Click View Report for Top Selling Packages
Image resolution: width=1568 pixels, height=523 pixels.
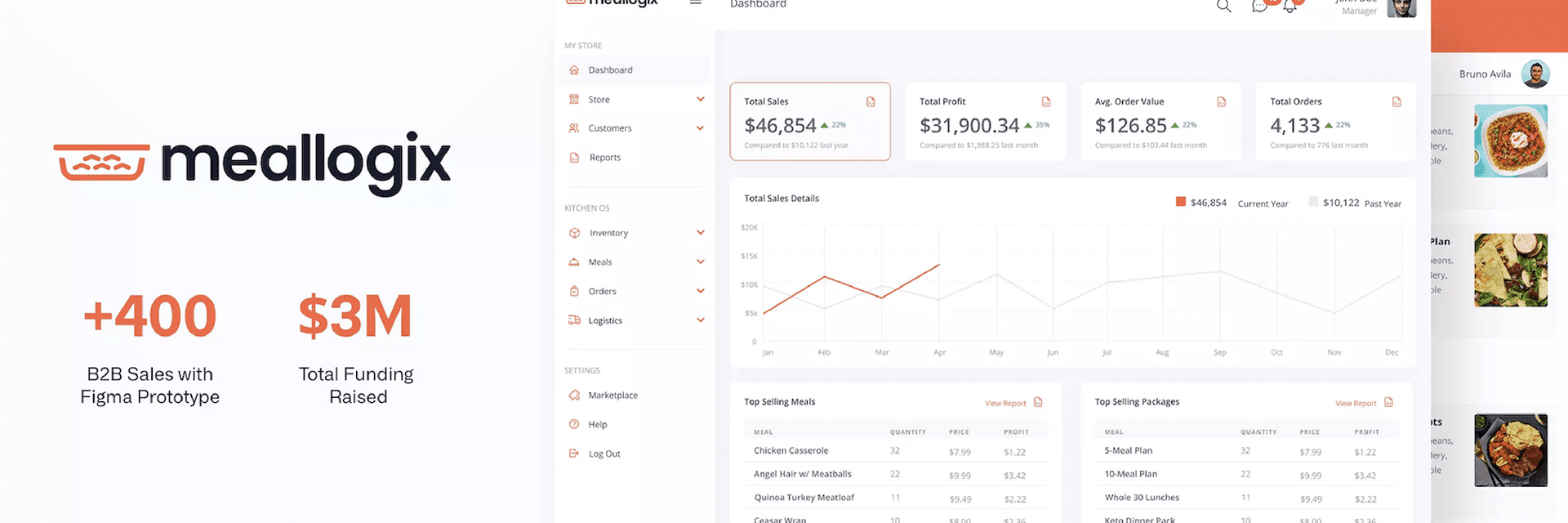click(1356, 403)
